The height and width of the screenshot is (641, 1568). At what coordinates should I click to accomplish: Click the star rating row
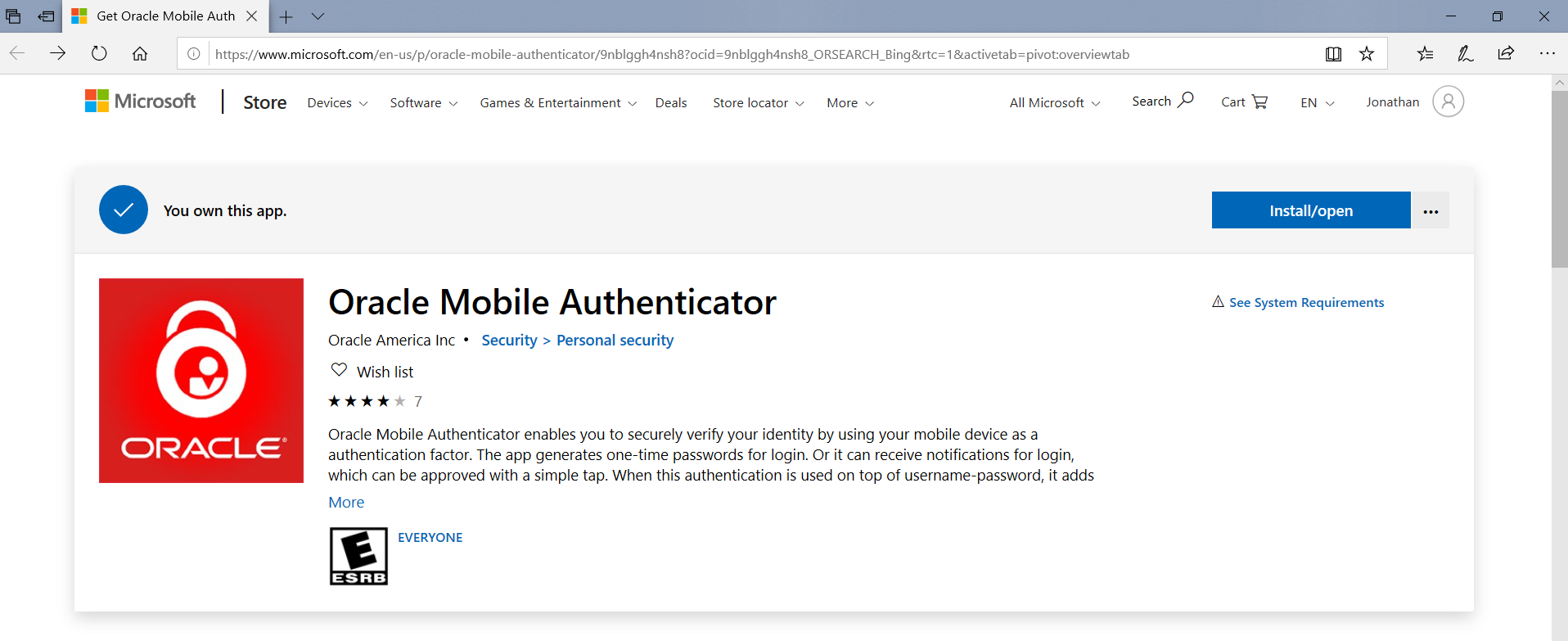[x=367, y=401]
